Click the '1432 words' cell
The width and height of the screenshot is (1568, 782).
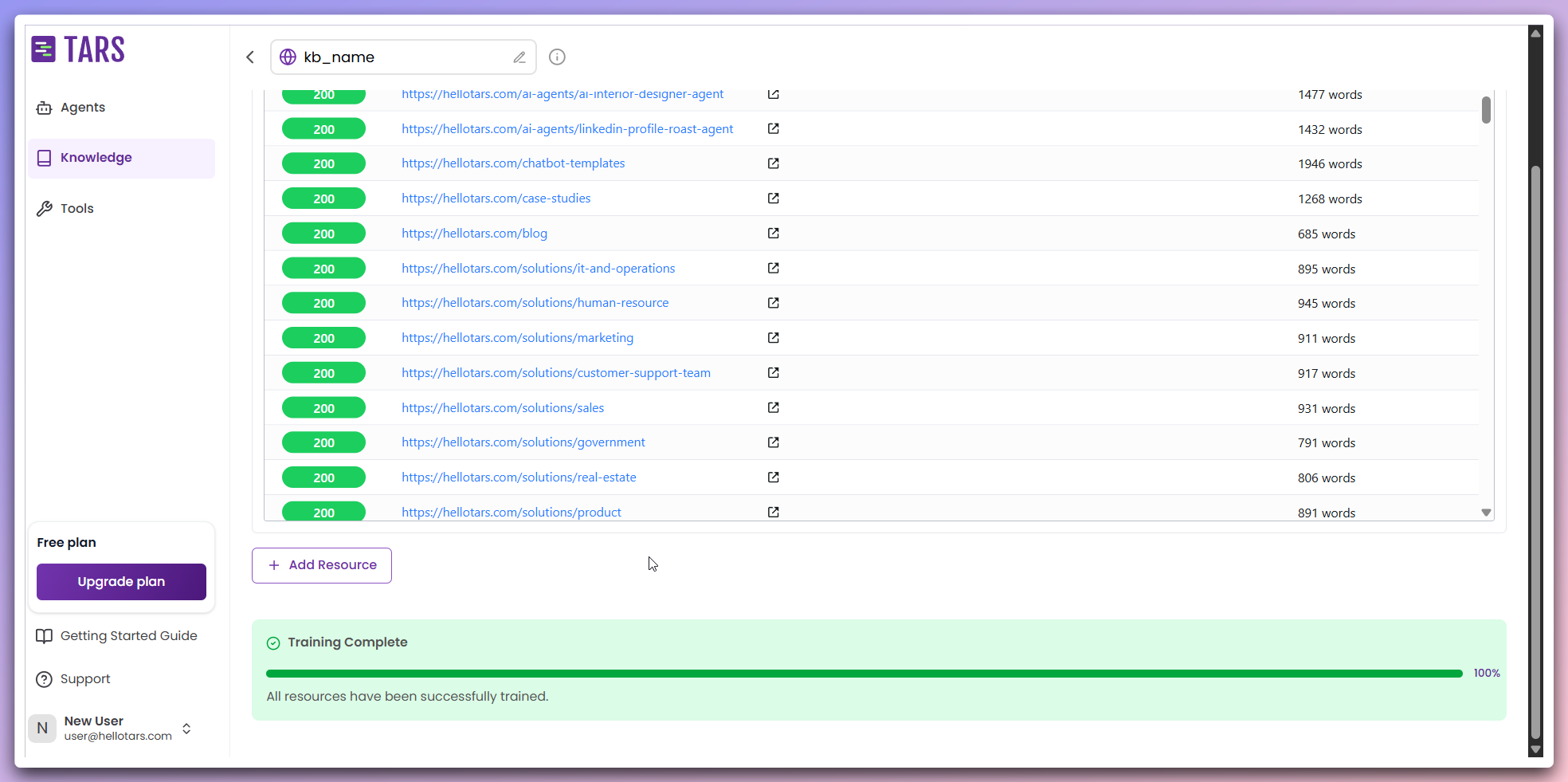click(1330, 129)
